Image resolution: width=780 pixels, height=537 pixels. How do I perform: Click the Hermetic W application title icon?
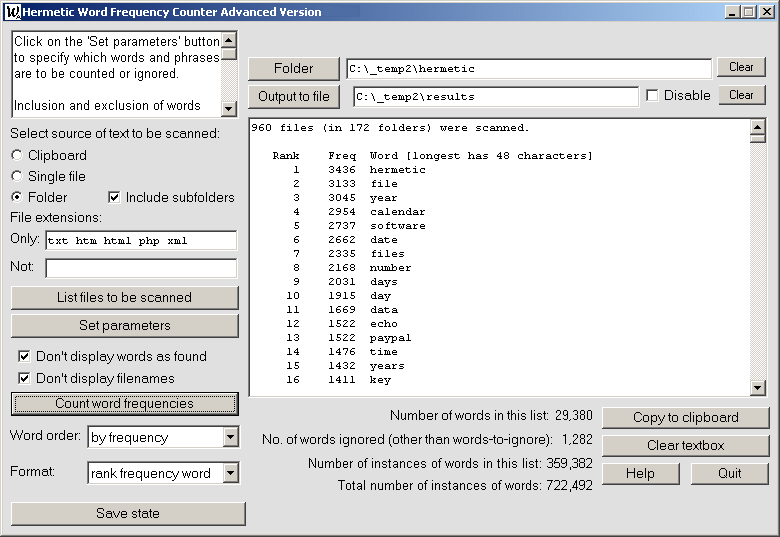coord(13,11)
